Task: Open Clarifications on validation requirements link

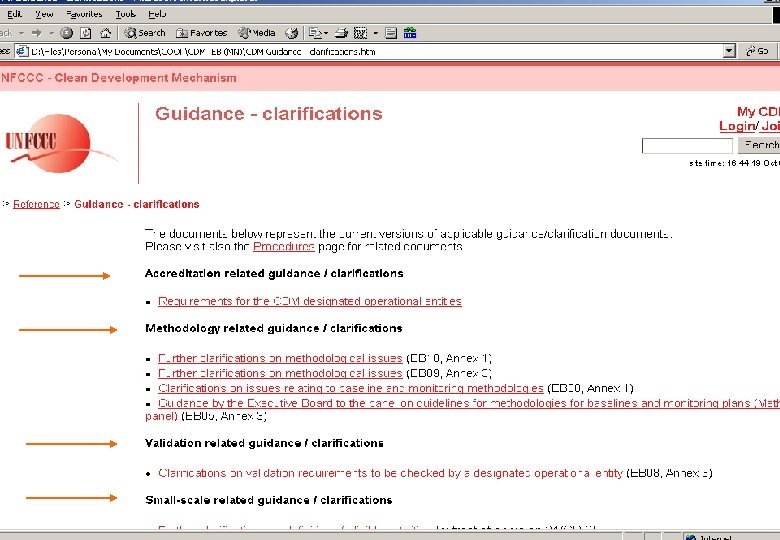Action: 390,473
